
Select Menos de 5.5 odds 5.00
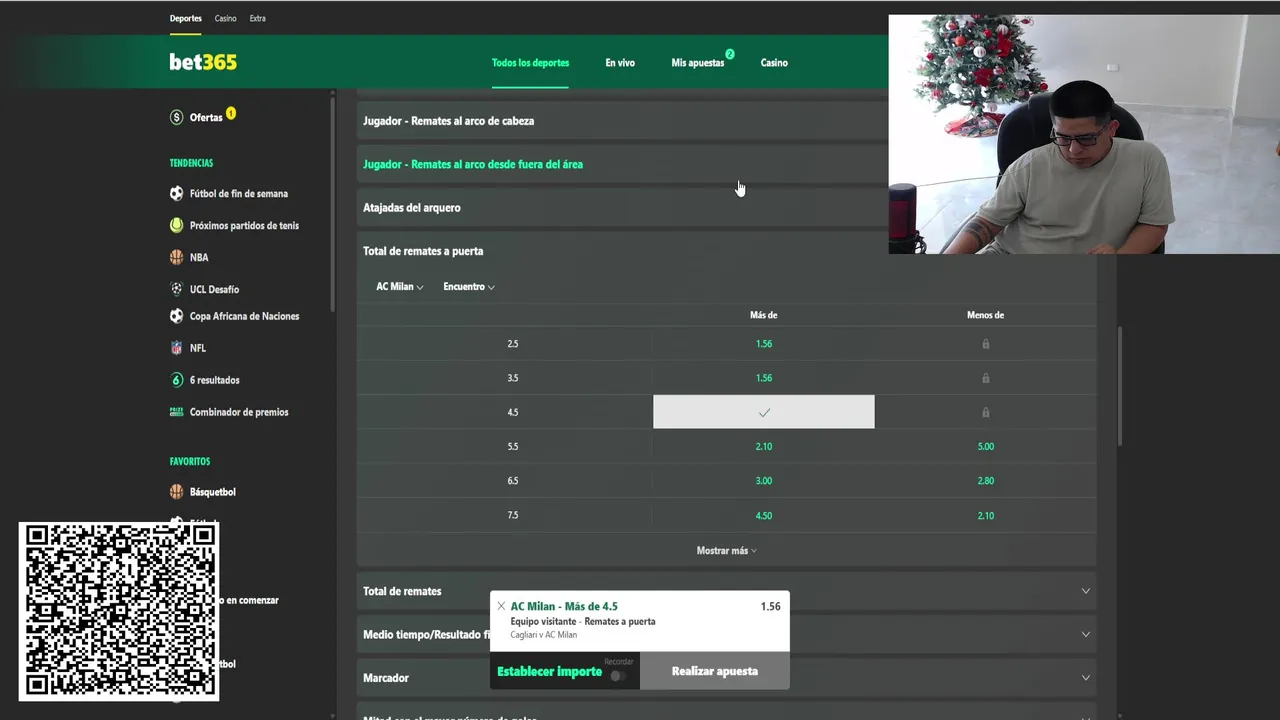coord(986,447)
